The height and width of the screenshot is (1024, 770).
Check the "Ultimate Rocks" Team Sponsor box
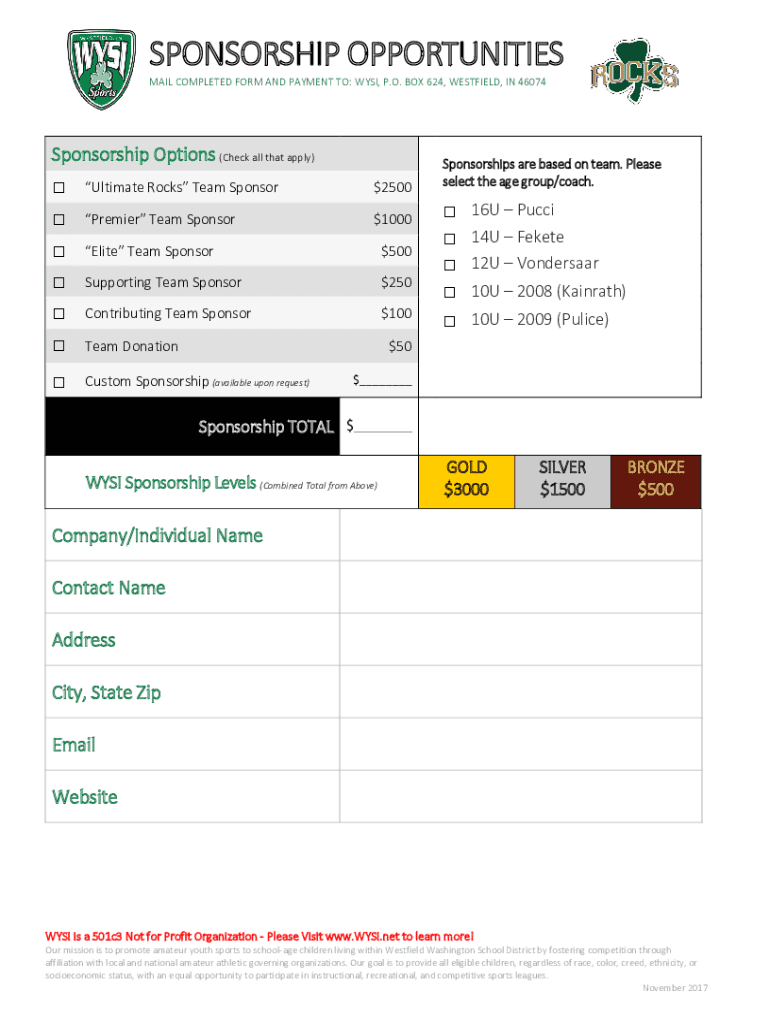(60, 188)
